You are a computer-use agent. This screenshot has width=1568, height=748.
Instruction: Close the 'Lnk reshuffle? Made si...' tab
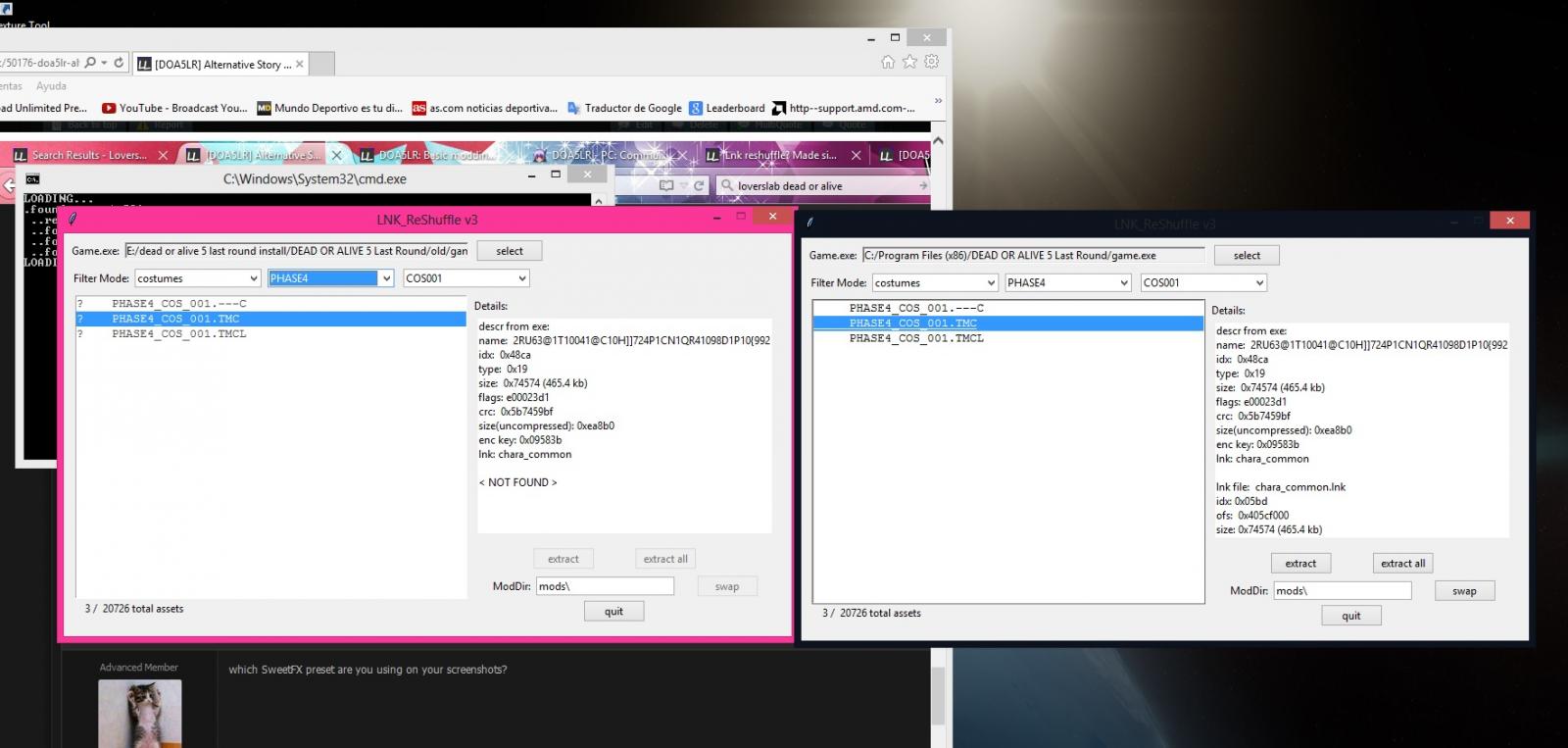pyautogui.click(x=857, y=155)
